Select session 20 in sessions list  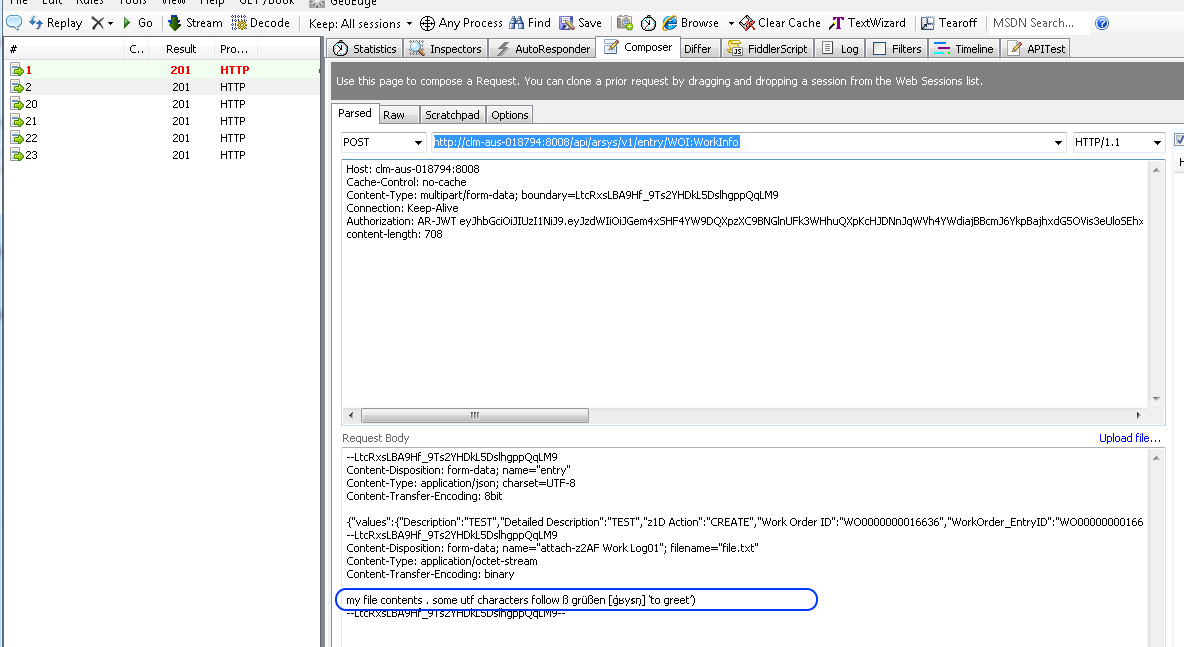click(32, 104)
